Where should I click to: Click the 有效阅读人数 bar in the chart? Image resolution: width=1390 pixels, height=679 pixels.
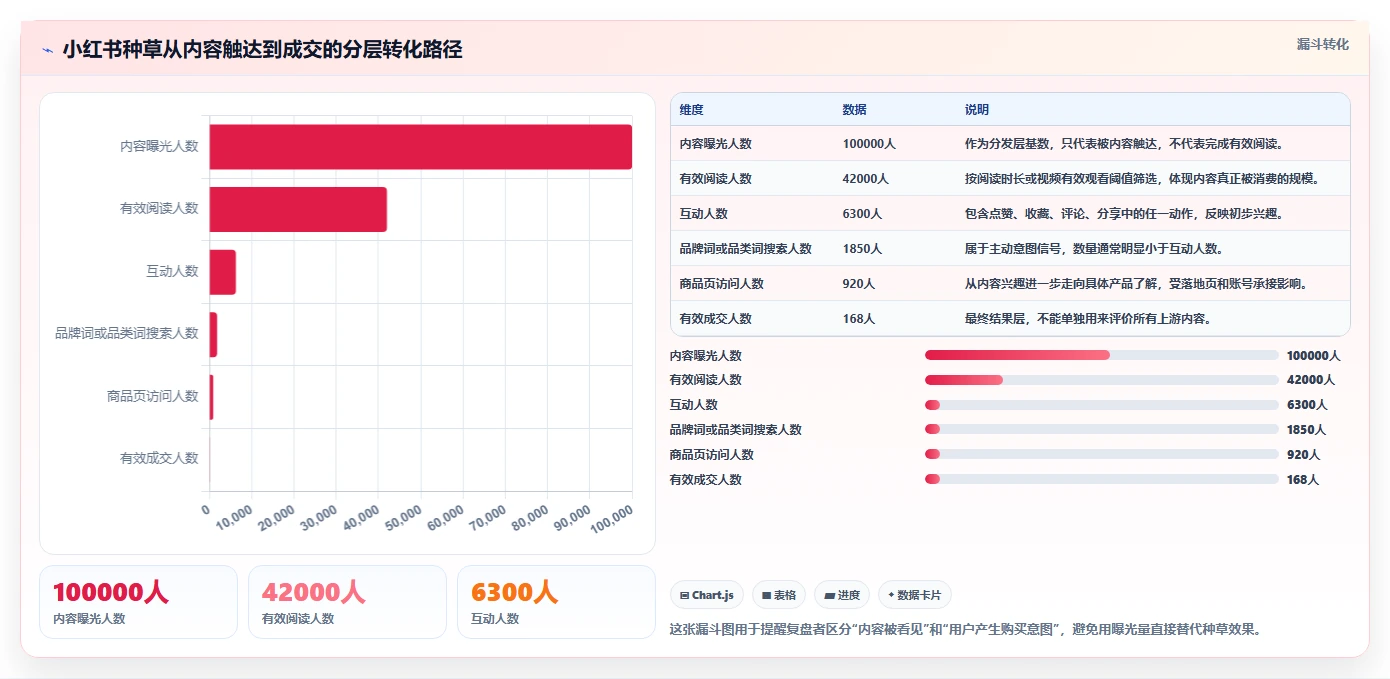pyautogui.click(x=298, y=209)
